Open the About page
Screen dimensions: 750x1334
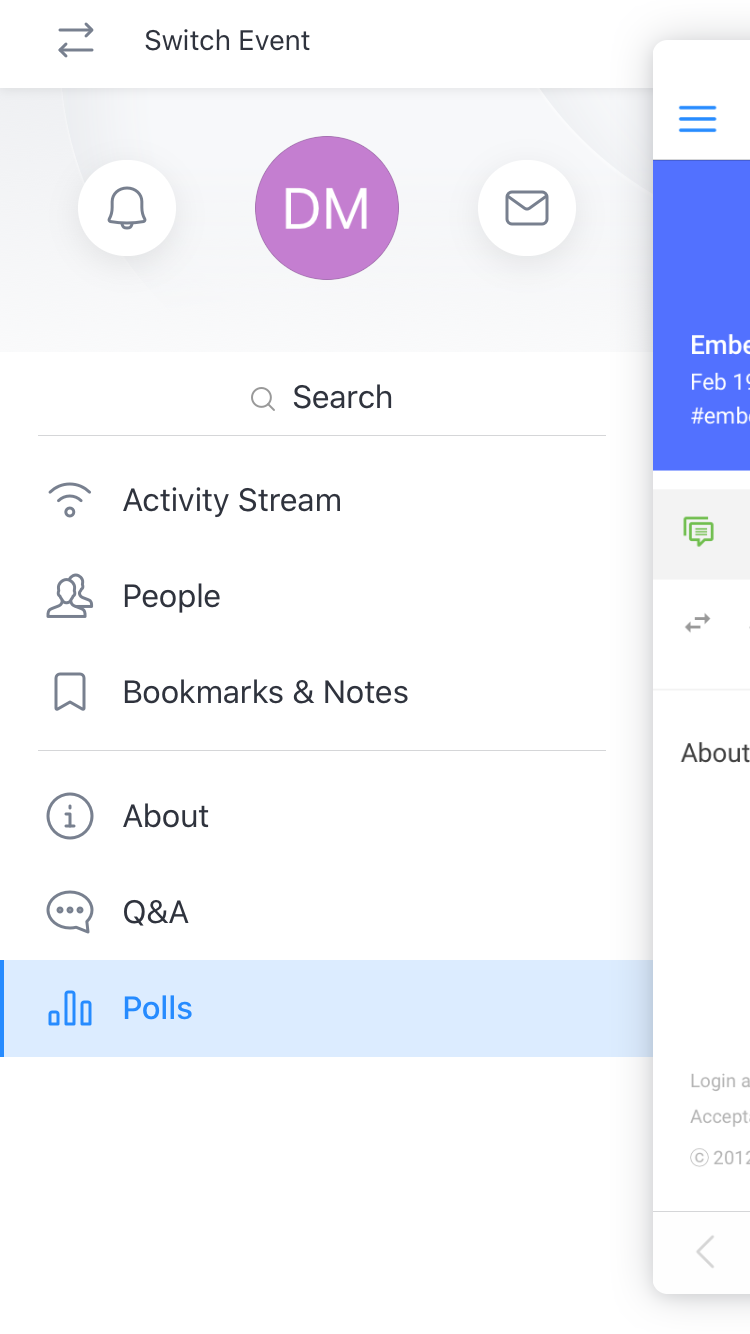point(326,816)
